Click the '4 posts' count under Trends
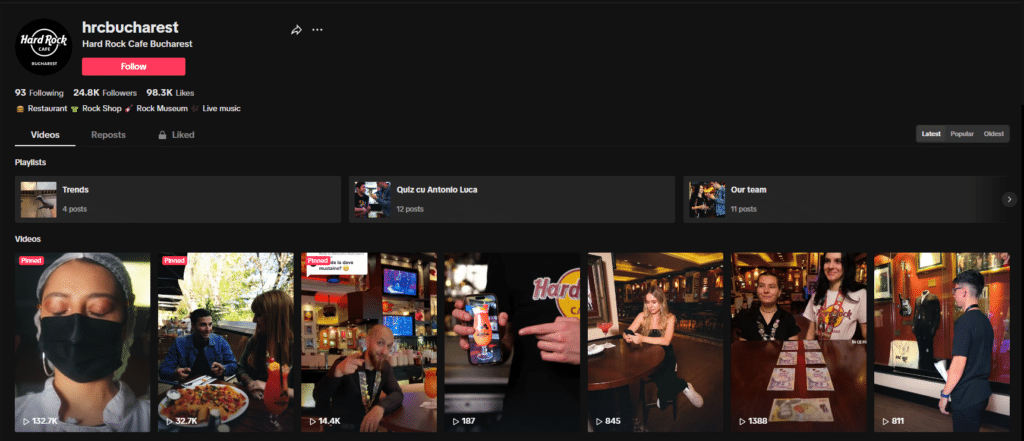 [x=74, y=209]
